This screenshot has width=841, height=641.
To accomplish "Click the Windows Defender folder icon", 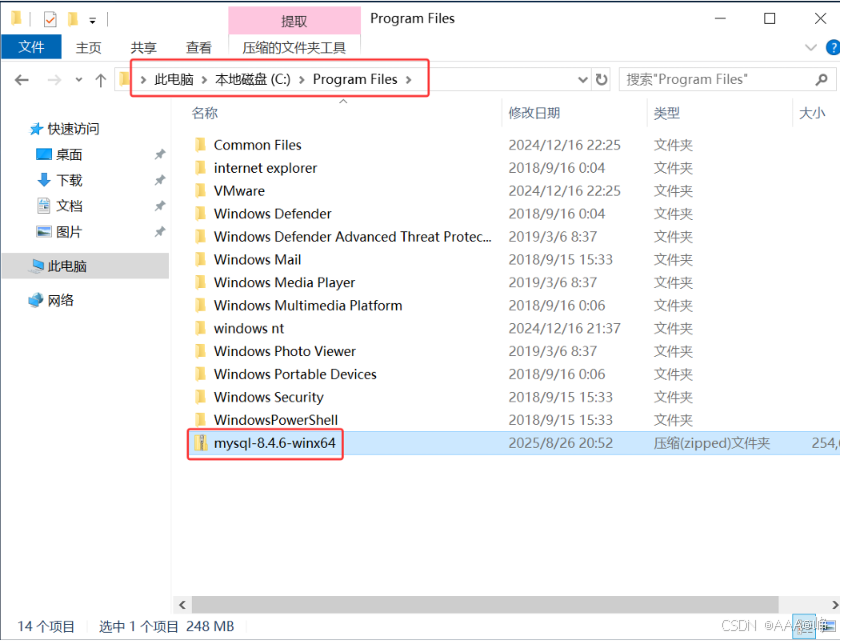I will tap(200, 213).
